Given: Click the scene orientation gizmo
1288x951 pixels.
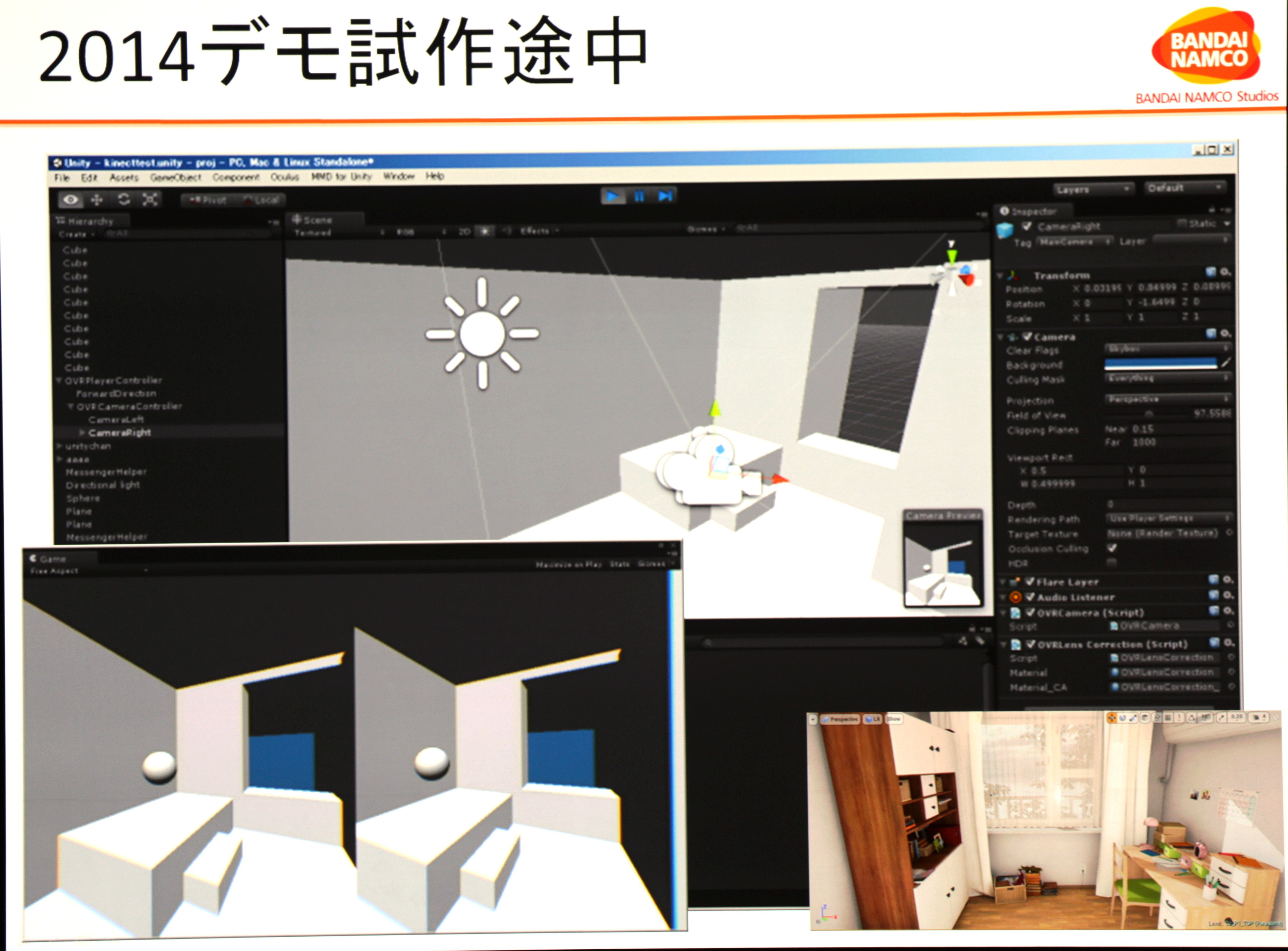Looking at the screenshot, I should (x=953, y=273).
